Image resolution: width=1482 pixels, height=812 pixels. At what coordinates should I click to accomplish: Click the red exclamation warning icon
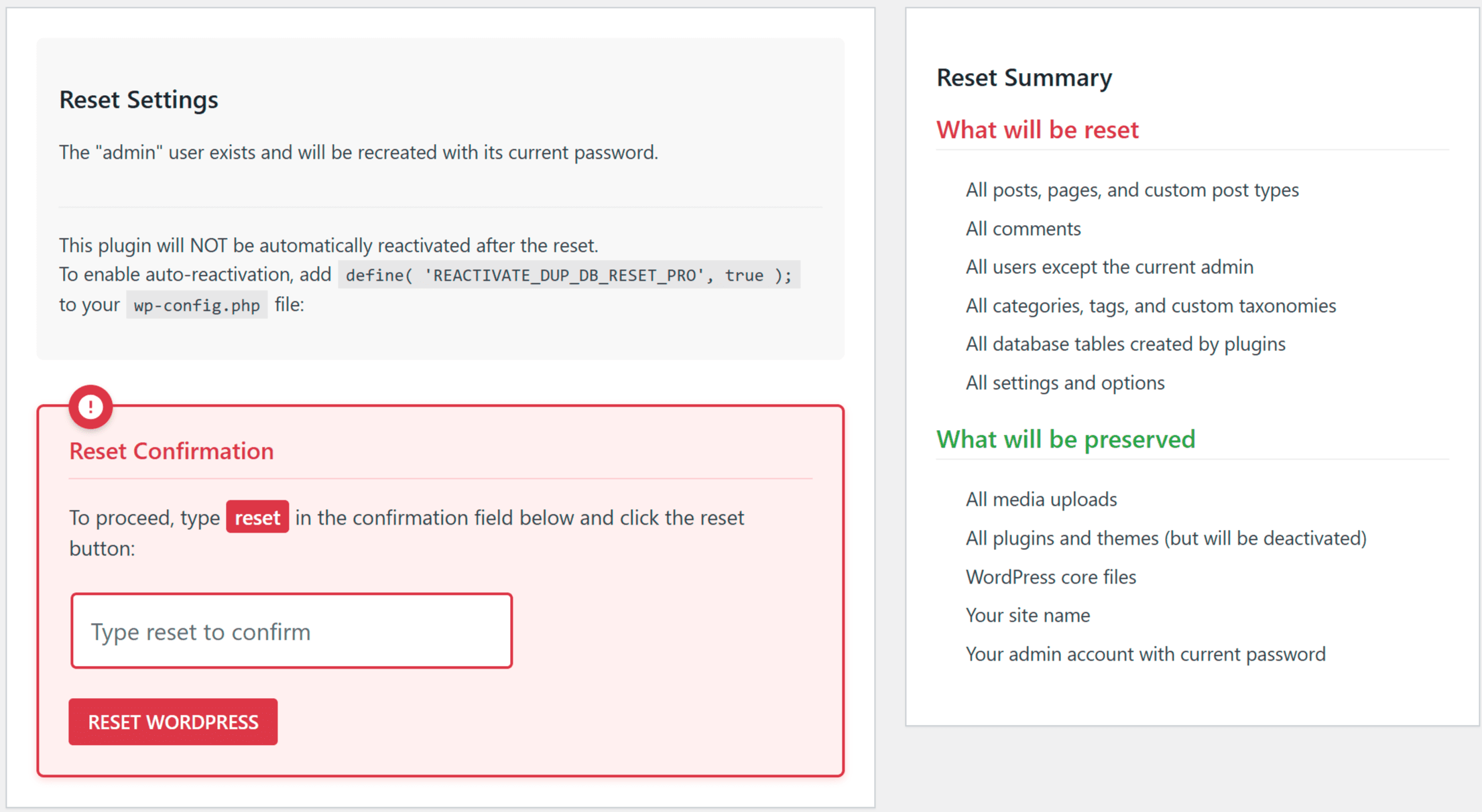(x=90, y=407)
